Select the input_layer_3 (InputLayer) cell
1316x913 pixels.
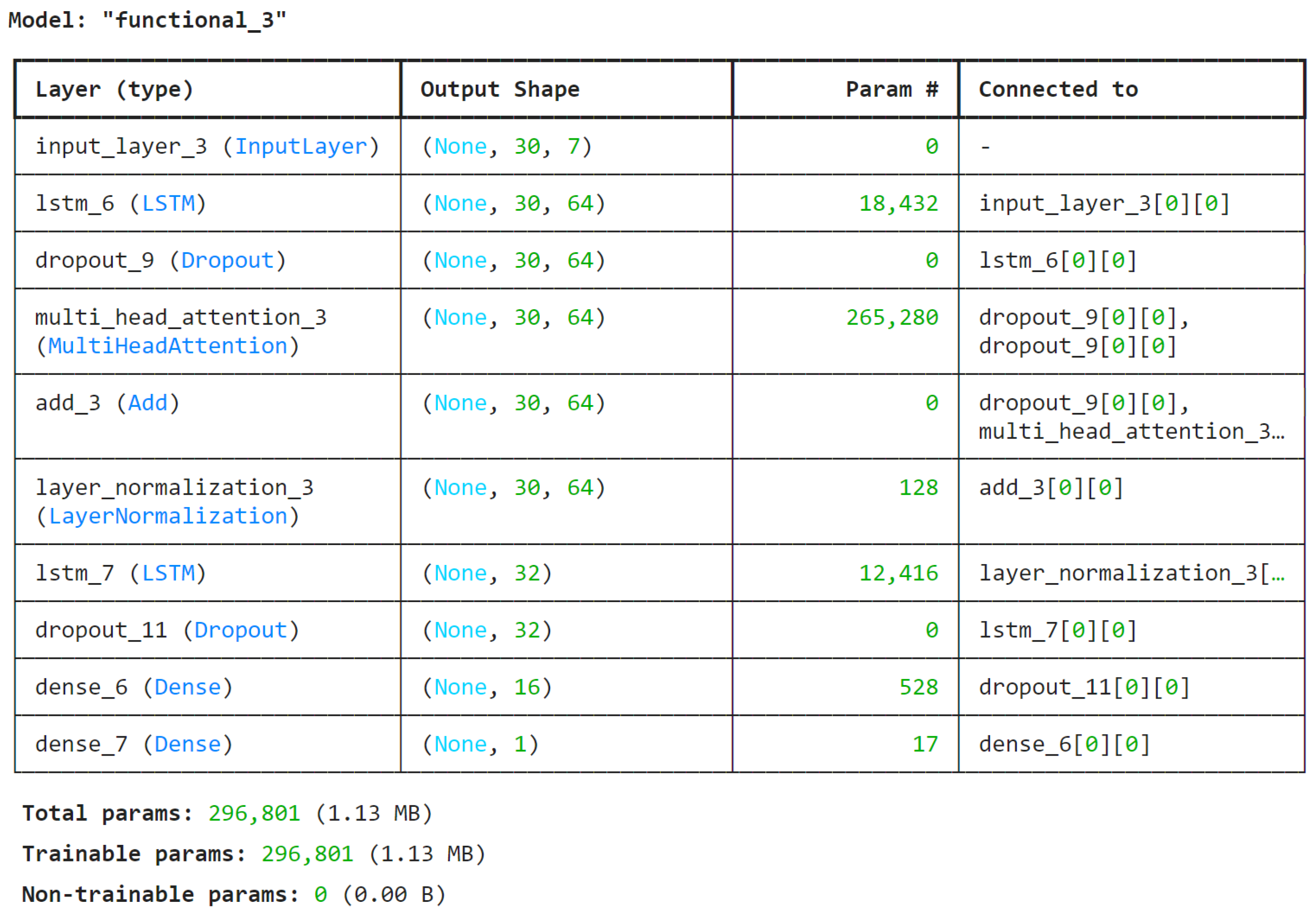tap(207, 147)
